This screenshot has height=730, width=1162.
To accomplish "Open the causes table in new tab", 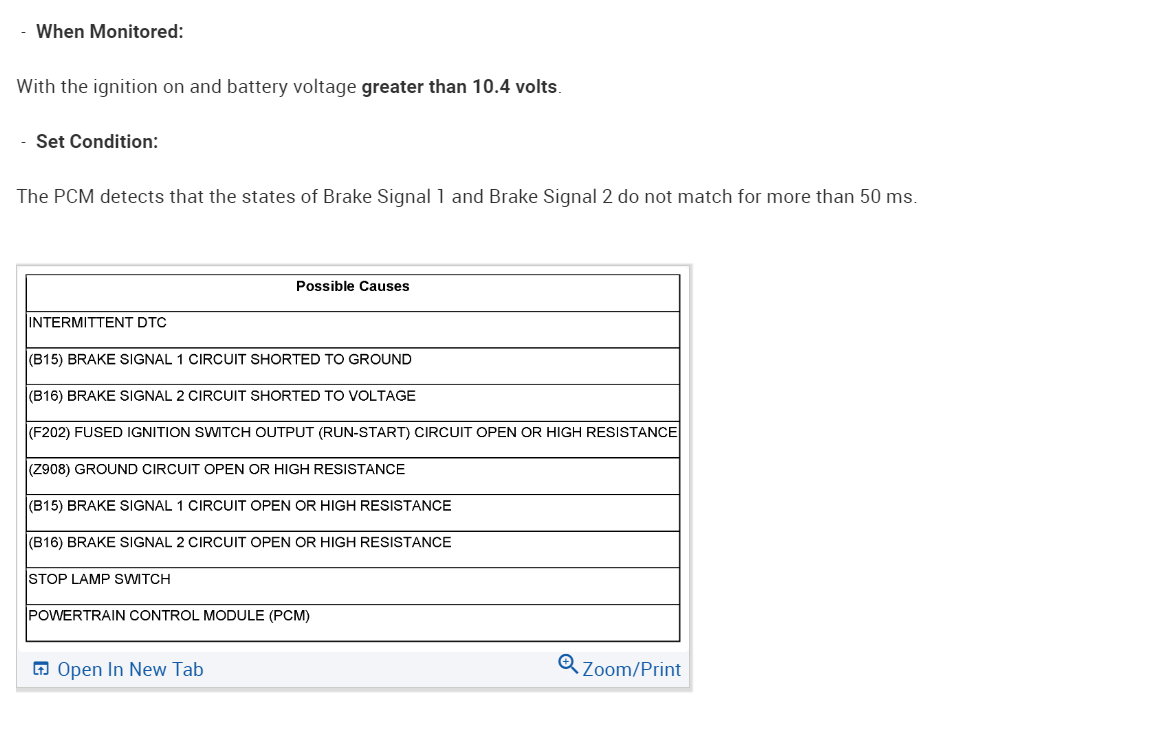I will [130, 670].
